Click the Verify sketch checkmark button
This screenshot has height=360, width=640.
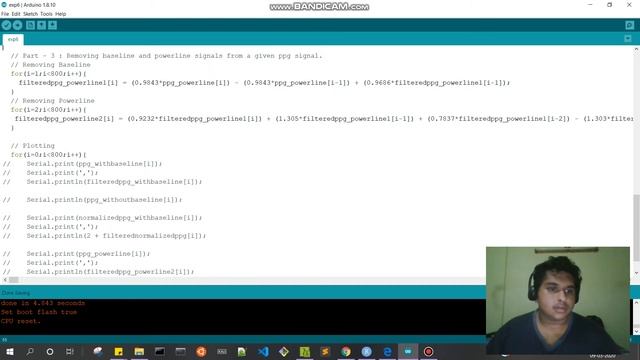(x=6, y=25)
